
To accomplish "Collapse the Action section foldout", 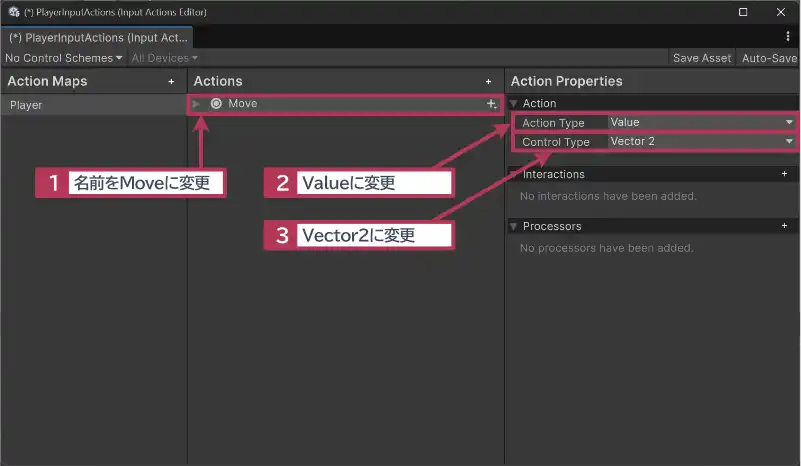I will pyautogui.click(x=514, y=103).
